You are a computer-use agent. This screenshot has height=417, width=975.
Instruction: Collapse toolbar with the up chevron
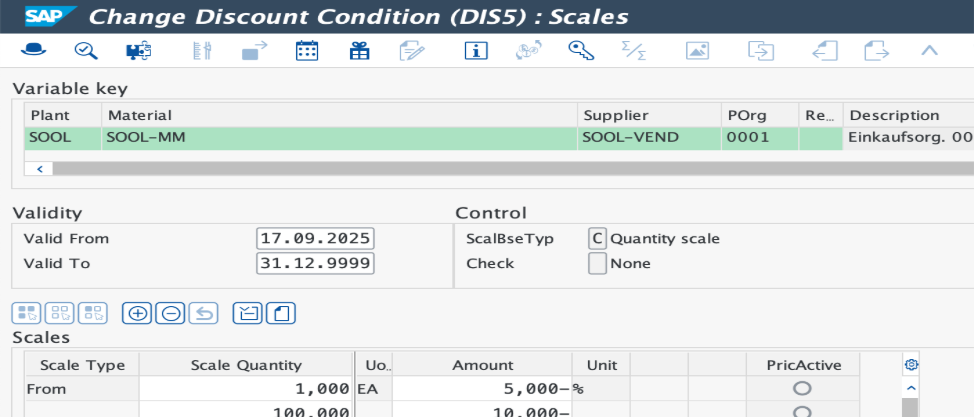point(929,50)
